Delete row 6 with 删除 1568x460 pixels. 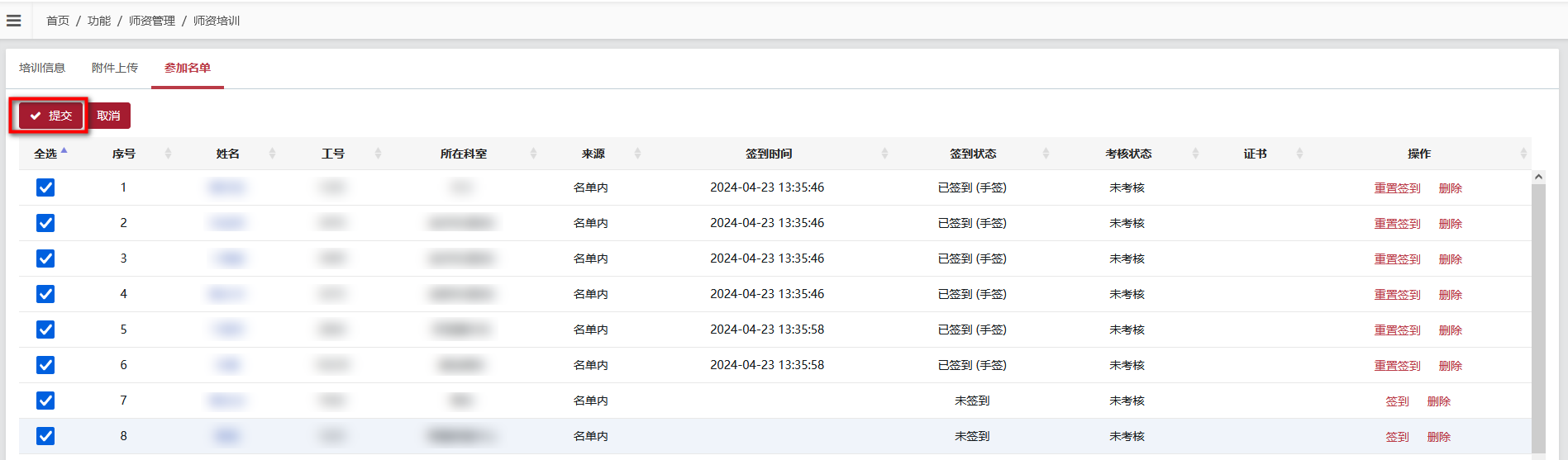(x=1451, y=366)
